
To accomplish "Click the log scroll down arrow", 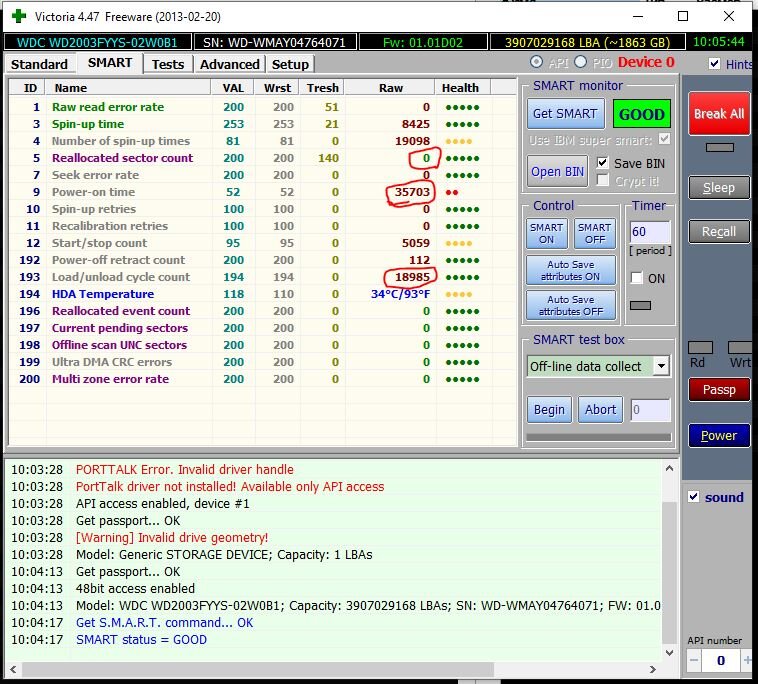I will click(670, 653).
